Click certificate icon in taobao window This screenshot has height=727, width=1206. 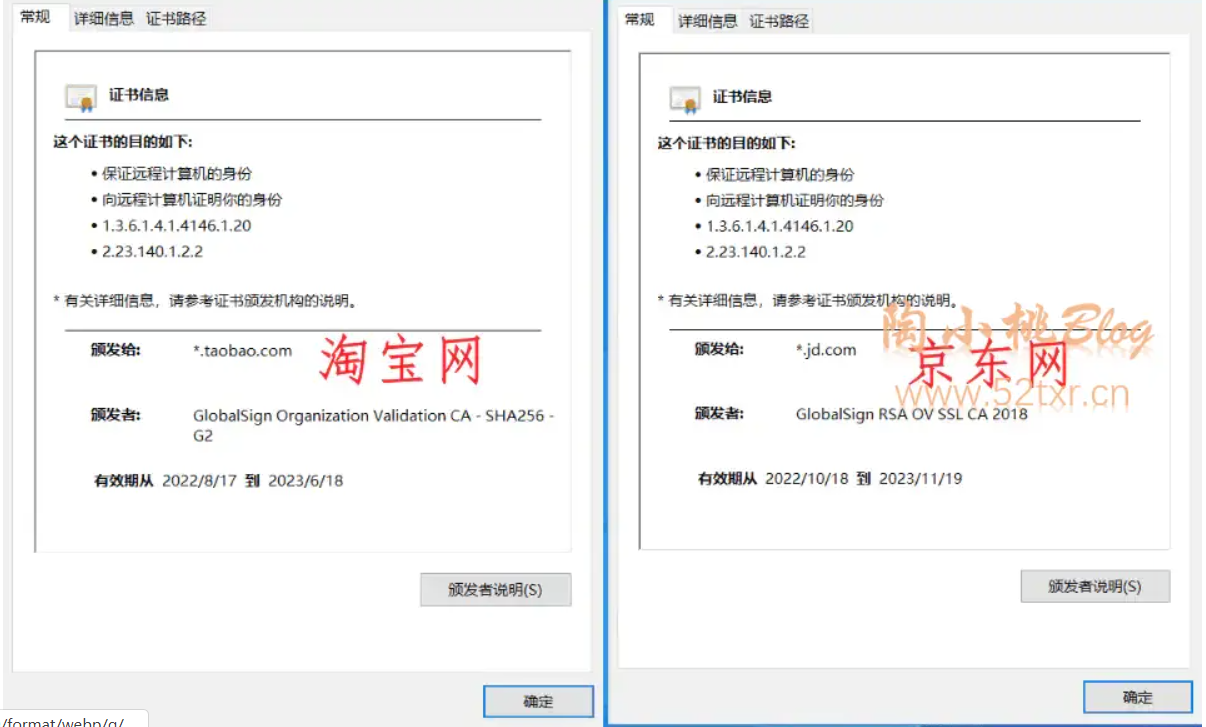tap(81, 97)
